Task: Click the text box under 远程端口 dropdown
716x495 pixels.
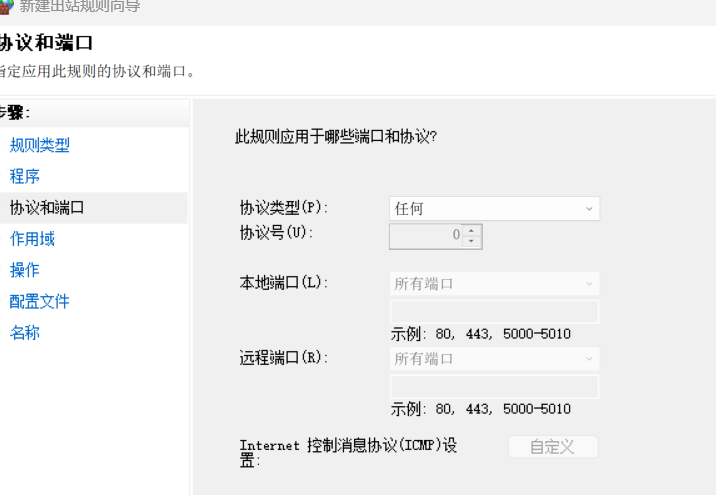Action: pyautogui.click(x=494, y=386)
